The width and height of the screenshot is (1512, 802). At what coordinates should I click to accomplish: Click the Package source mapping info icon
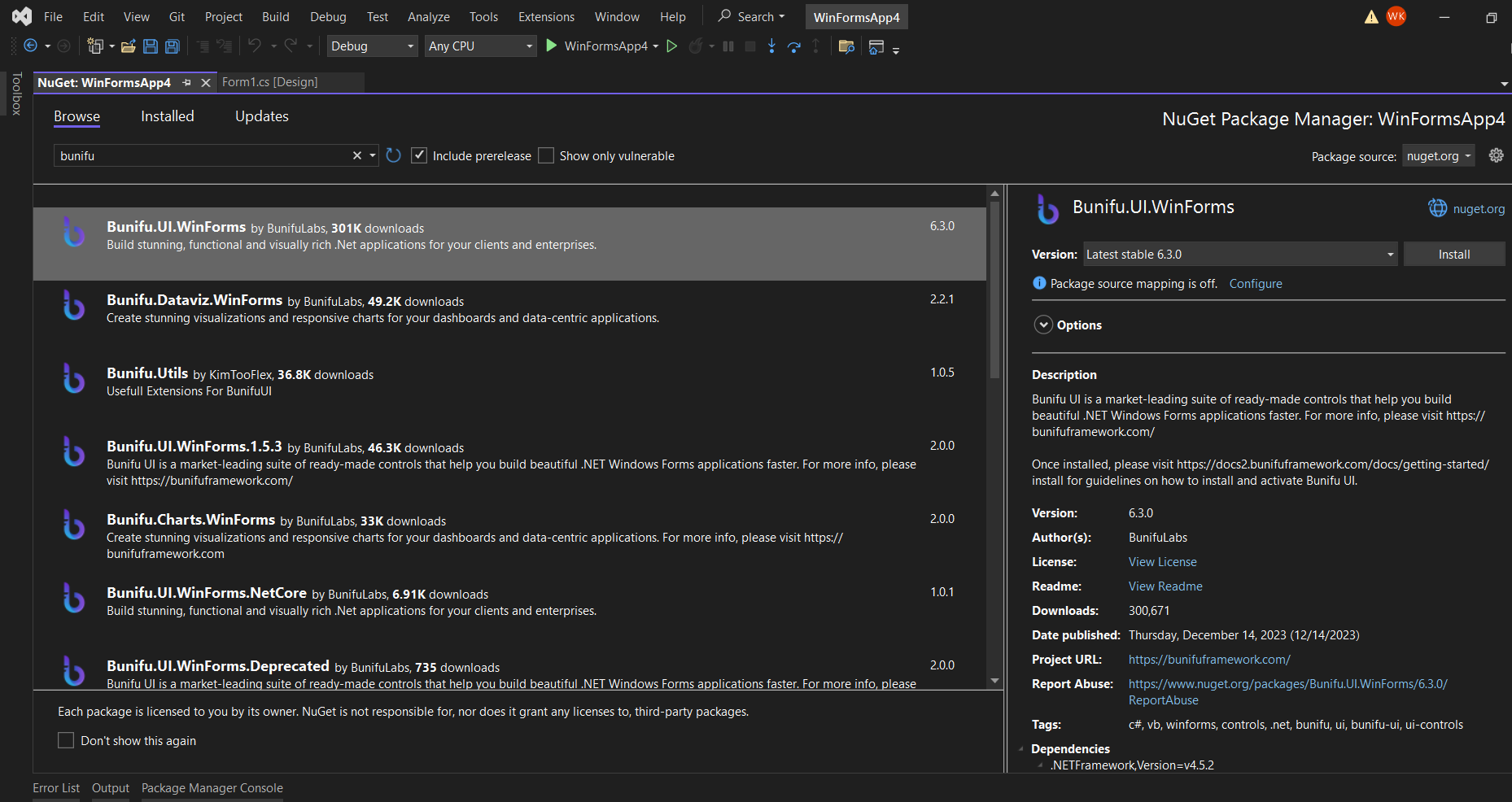point(1039,283)
